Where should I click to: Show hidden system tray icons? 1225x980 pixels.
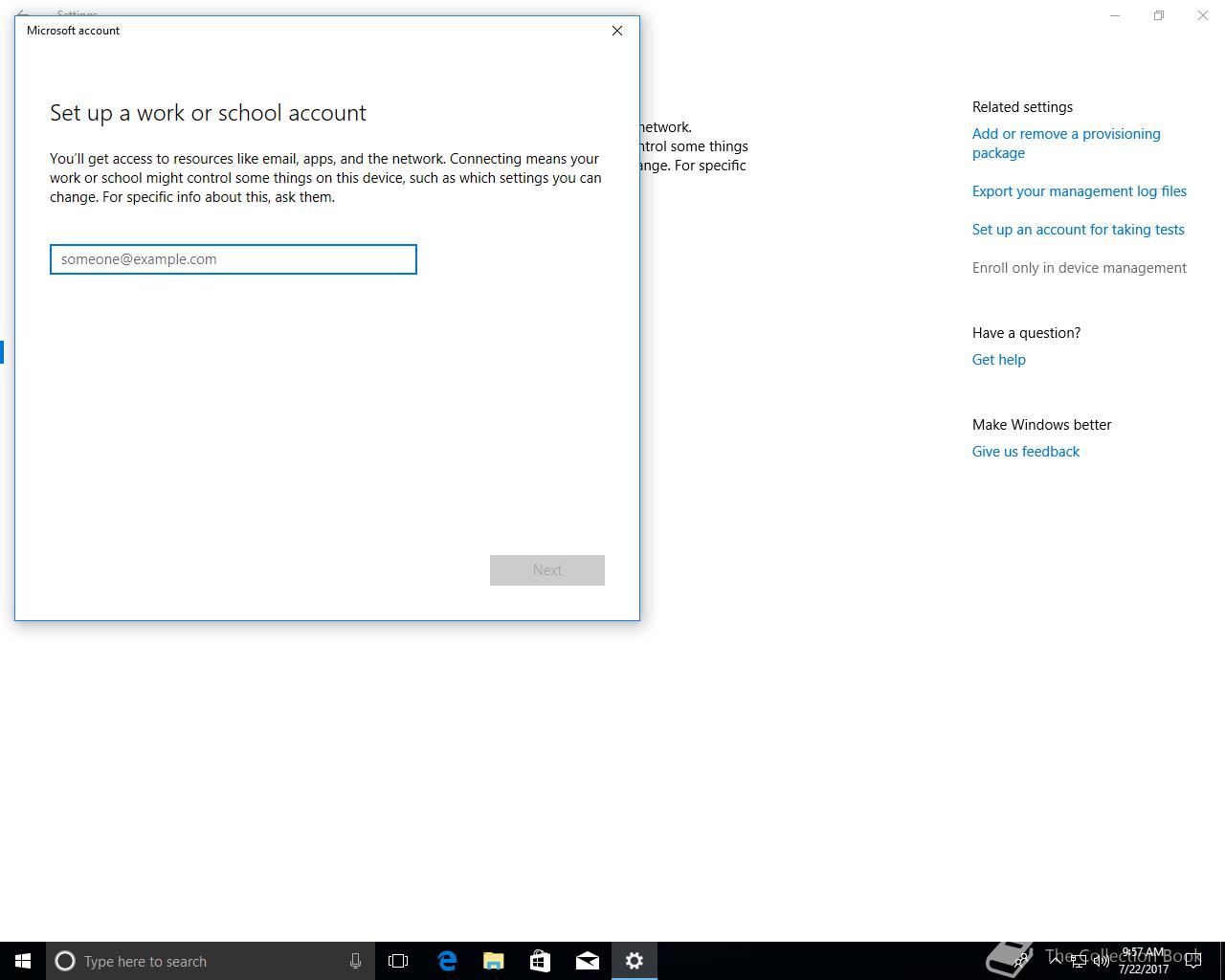(1055, 961)
